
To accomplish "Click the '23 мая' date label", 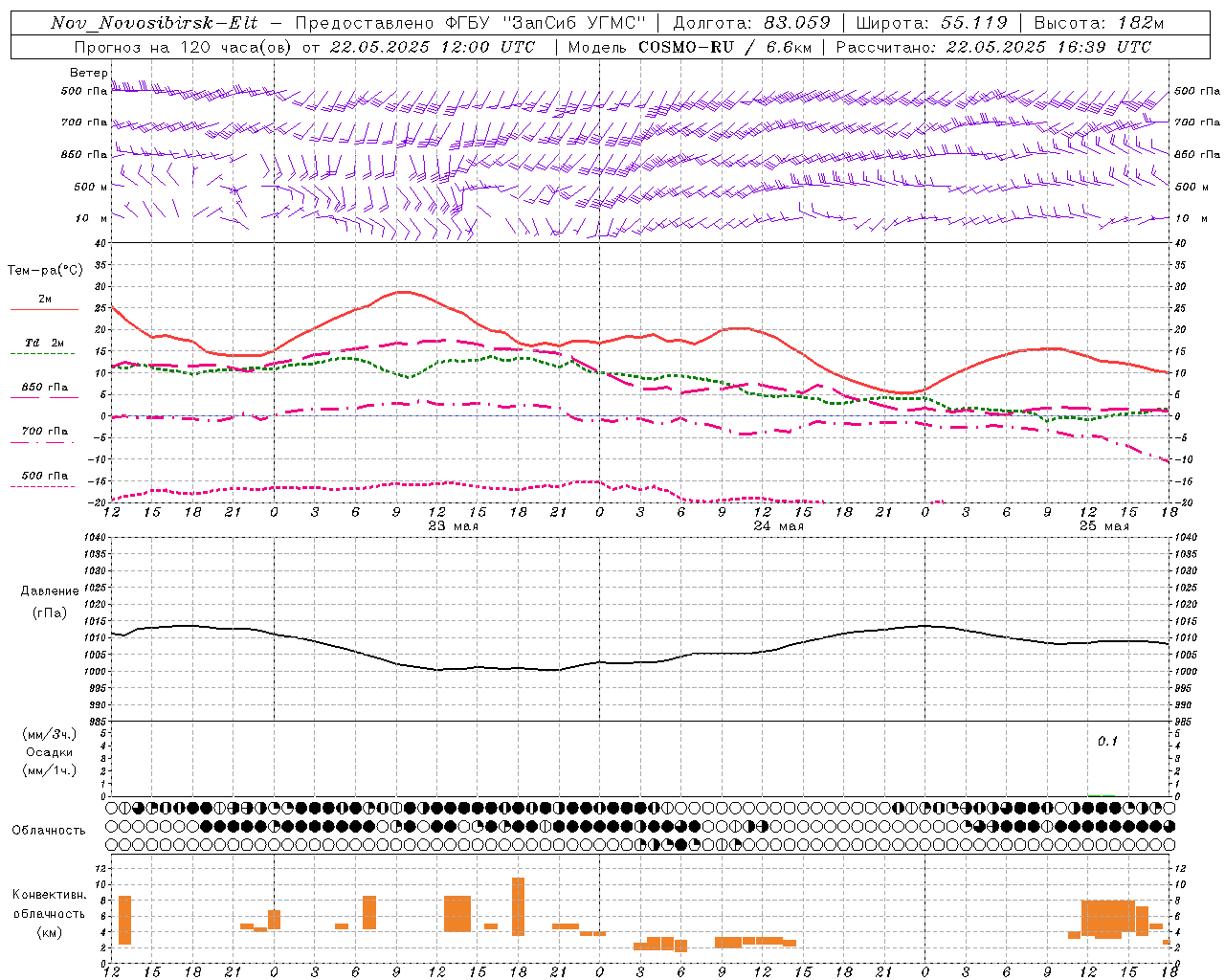I will coord(453,525).
